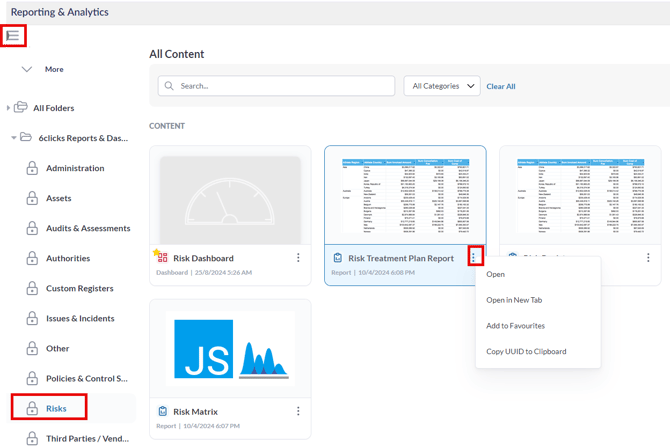This screenshot has height=448, width=670.
Task: Click the Authorities lock icon
Action: 32,258
